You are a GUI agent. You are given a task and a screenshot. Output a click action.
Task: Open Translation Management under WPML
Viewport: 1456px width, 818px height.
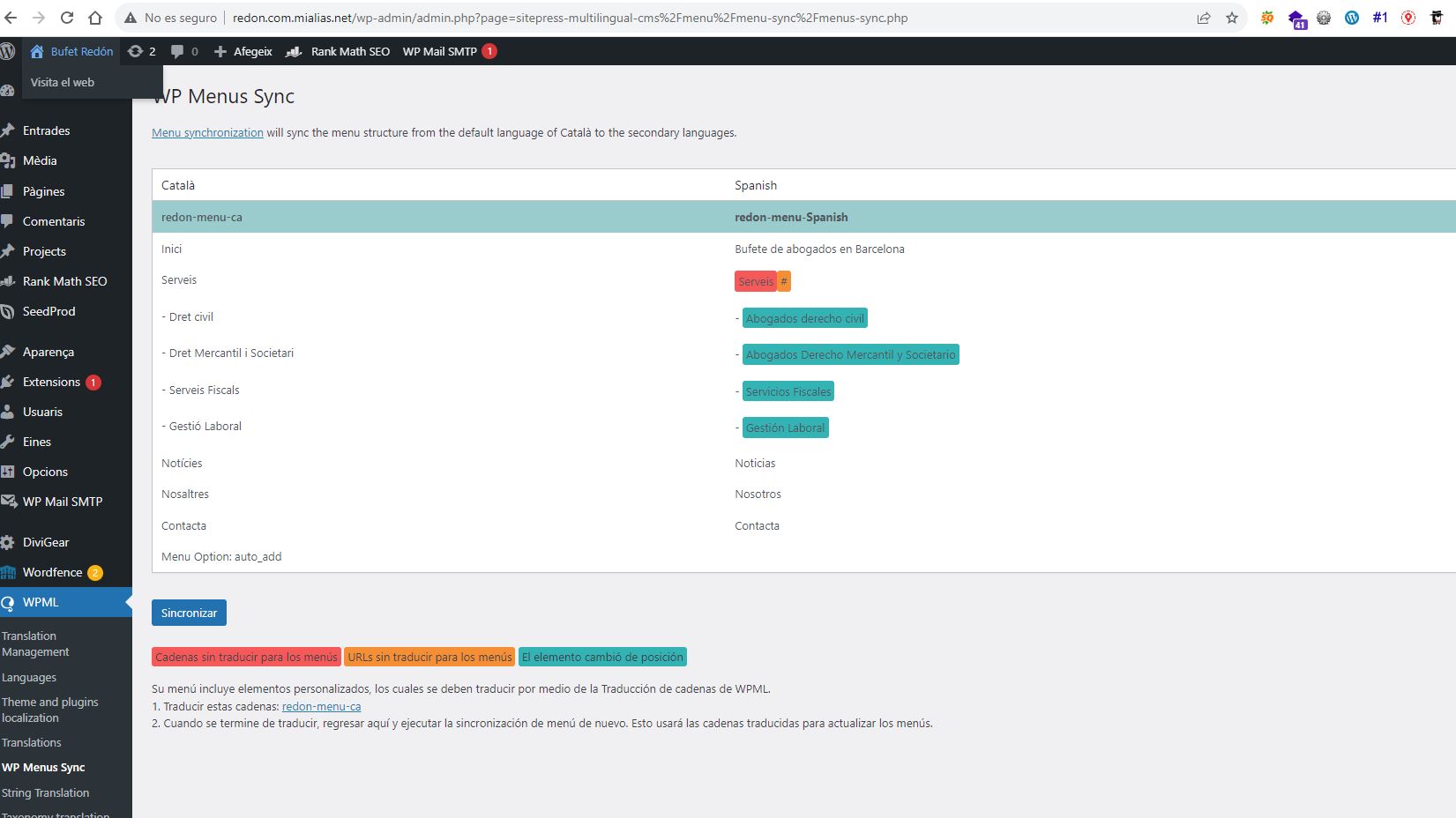35,643
